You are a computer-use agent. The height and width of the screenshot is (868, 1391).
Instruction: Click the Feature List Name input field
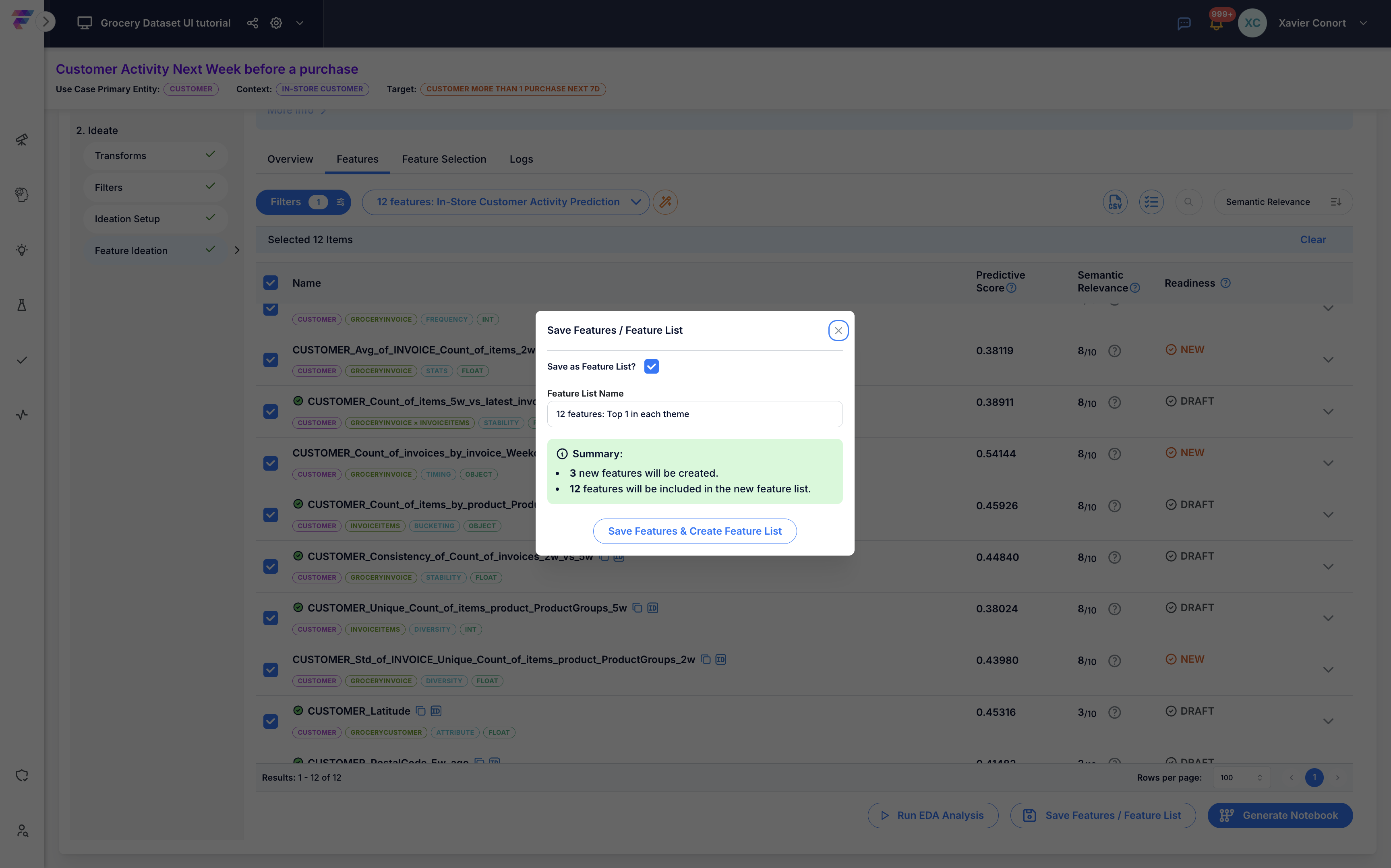click(x=695, y=414)
